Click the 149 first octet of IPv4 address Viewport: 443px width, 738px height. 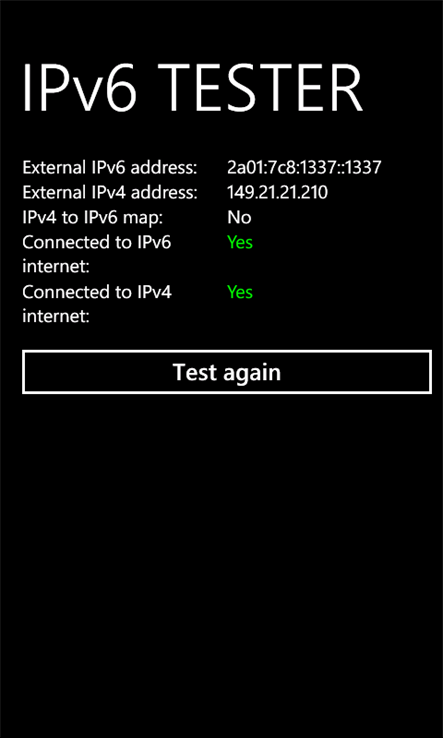tap(240, 193)
